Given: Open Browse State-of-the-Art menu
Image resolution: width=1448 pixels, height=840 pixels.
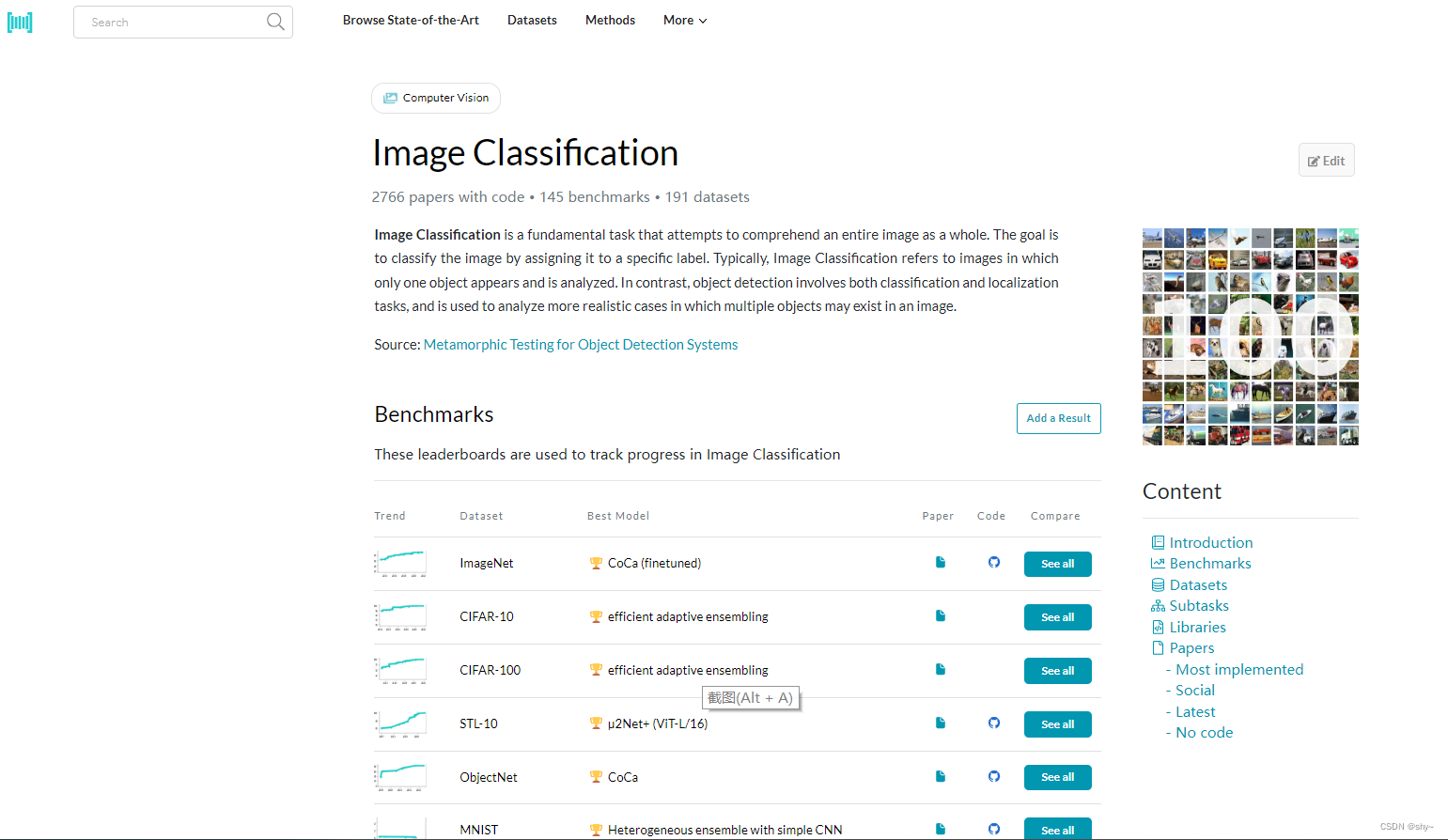Looking at the screenshot, I should click(411, 20).
